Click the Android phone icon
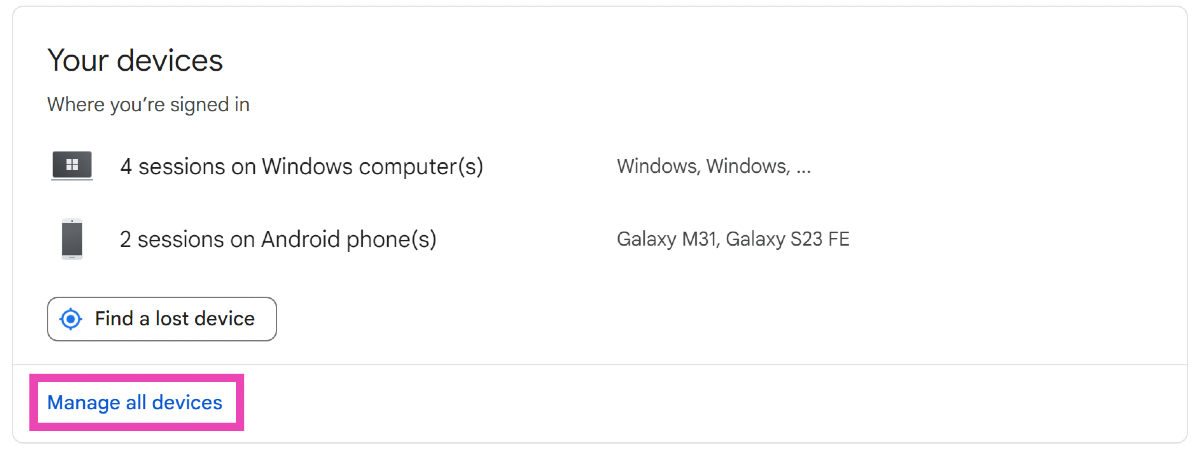This screenshot has width=1200, height=451. pyautogui.click(x=72, y=240)
